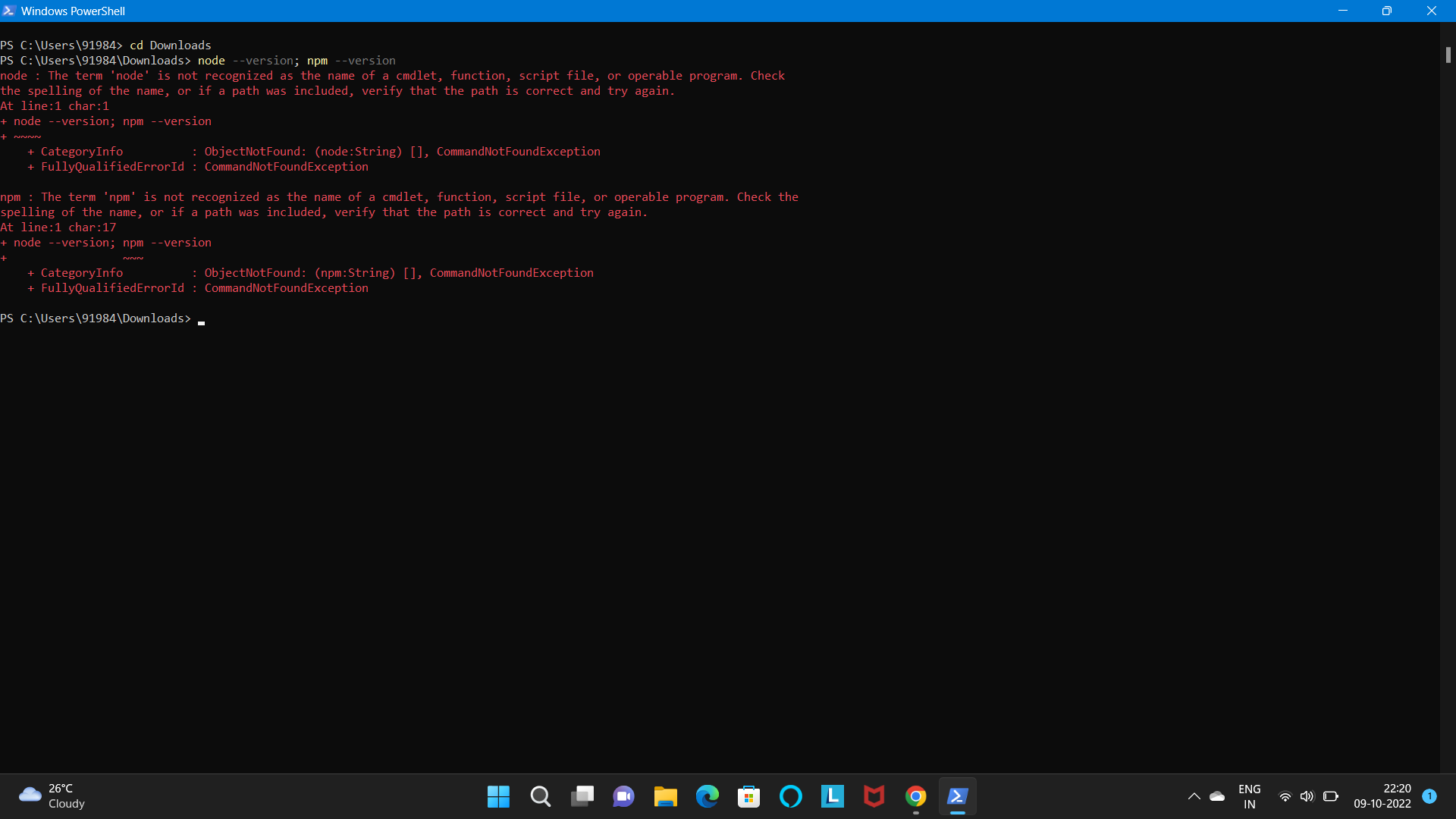
Task: Click the typed 'node --version; npm --version' command
Action: pyautogui.click(x=297, y=61)
